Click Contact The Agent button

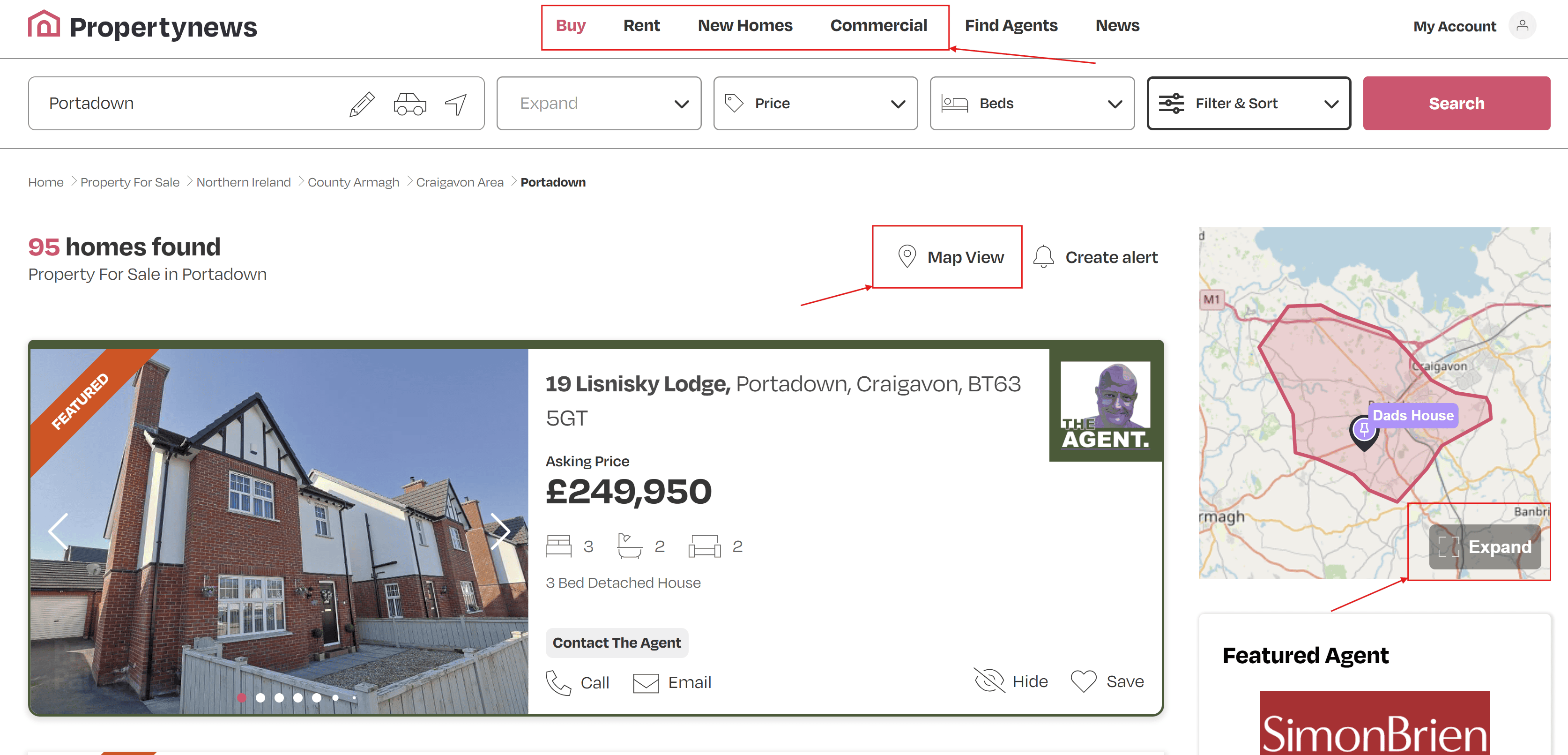coord(617,643)
